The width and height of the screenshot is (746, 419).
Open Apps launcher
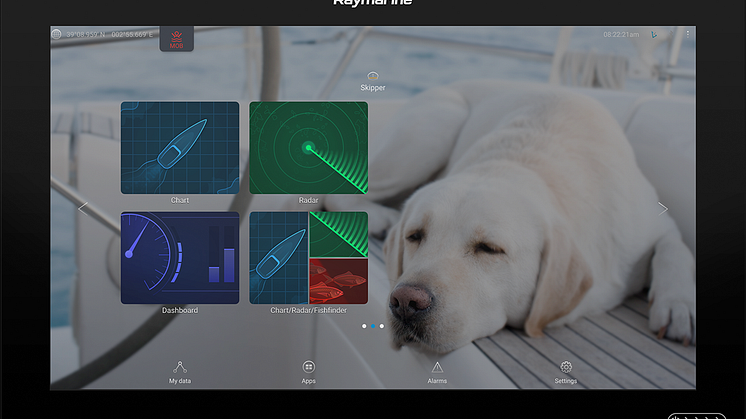[x=308, y=372]
